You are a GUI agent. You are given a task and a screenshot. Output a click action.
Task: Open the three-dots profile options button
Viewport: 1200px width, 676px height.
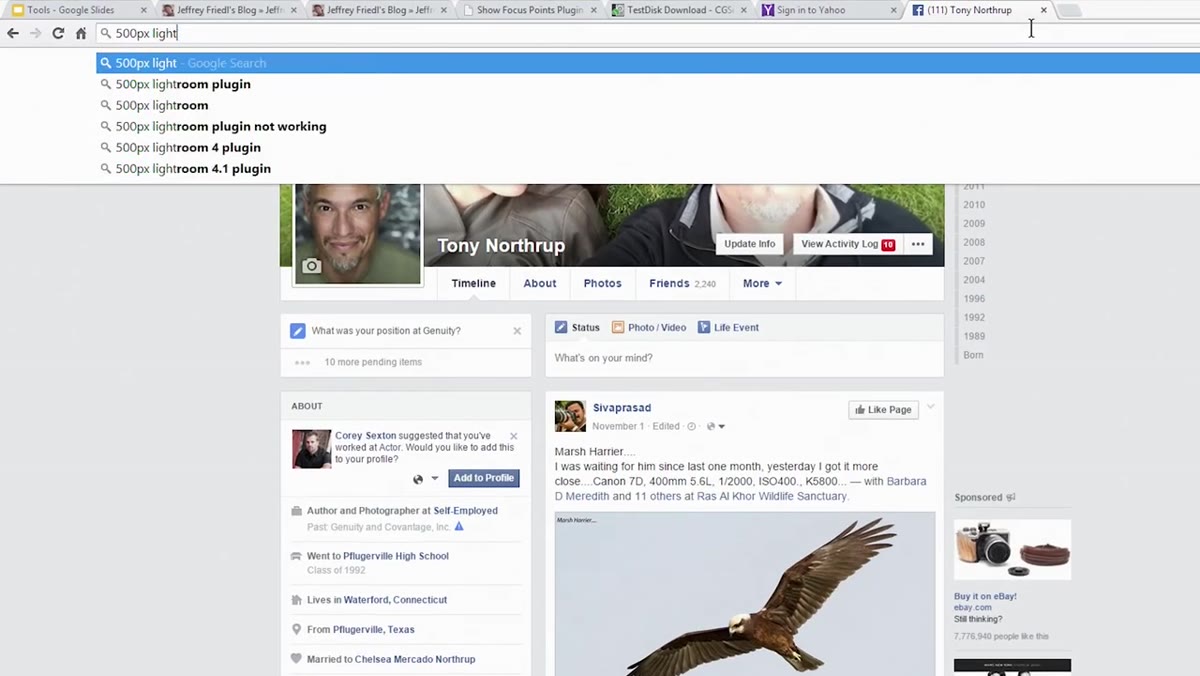click(918, 244)
